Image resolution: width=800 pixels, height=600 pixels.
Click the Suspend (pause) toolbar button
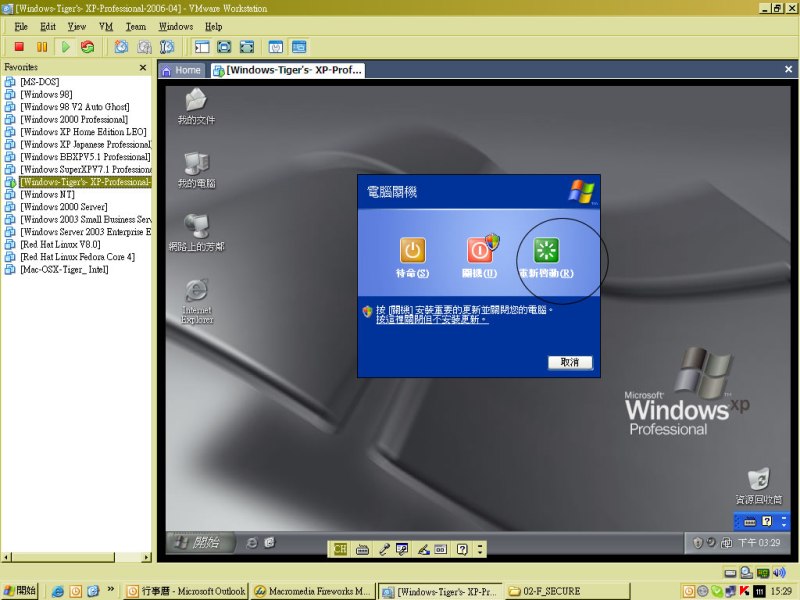click(x=42, y=47)
